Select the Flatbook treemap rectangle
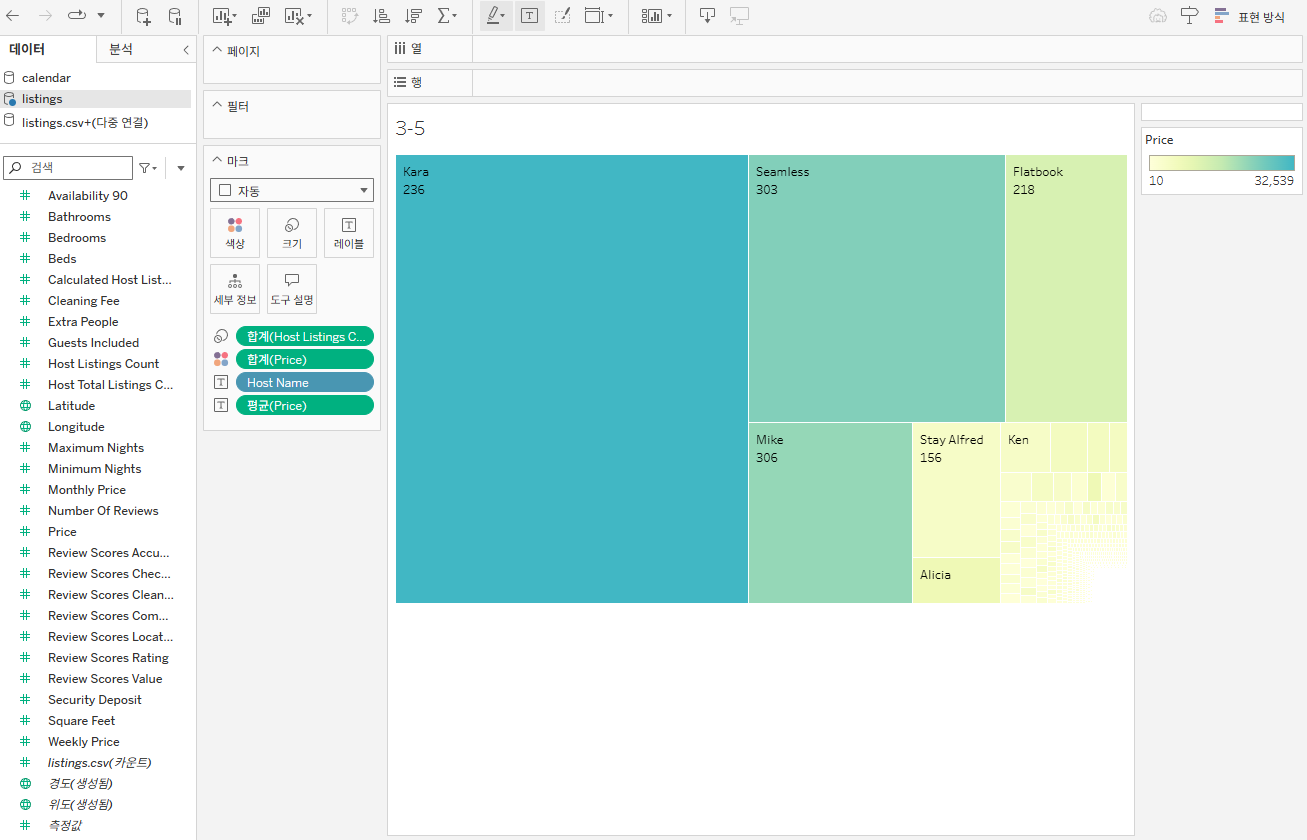Image resolution: width=1307 pixels, height=840 pixels. (1066, 288)
